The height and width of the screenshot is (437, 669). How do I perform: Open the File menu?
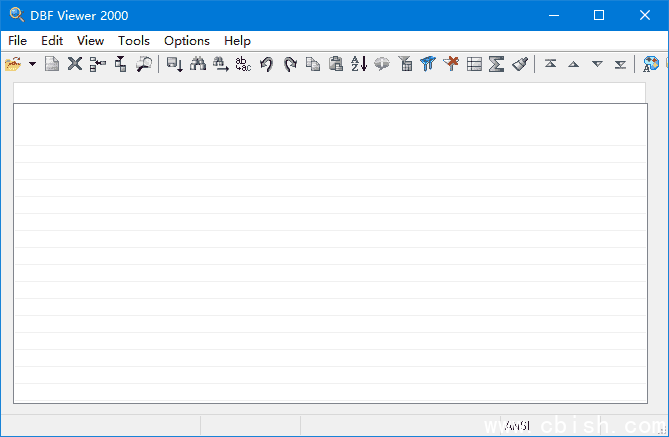pos(17,41)
